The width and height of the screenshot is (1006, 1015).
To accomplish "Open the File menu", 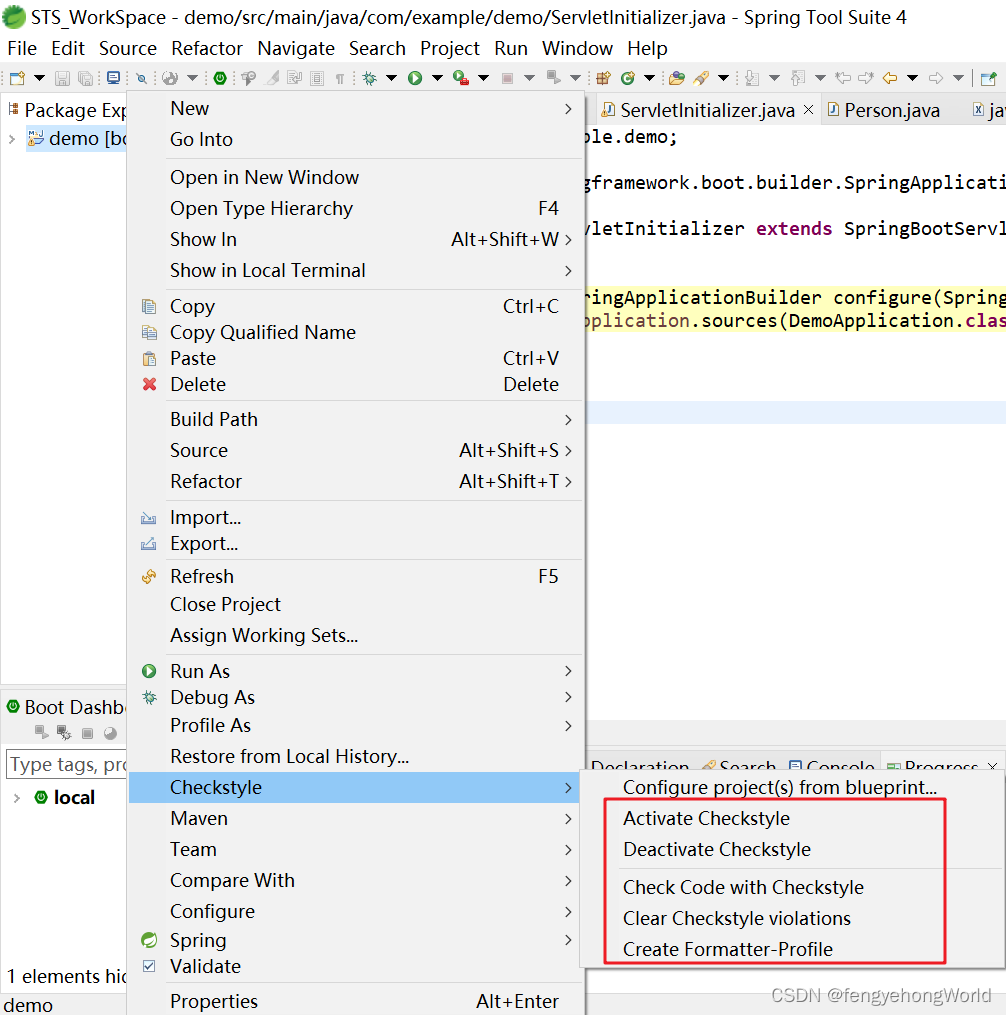I will 22,49.
